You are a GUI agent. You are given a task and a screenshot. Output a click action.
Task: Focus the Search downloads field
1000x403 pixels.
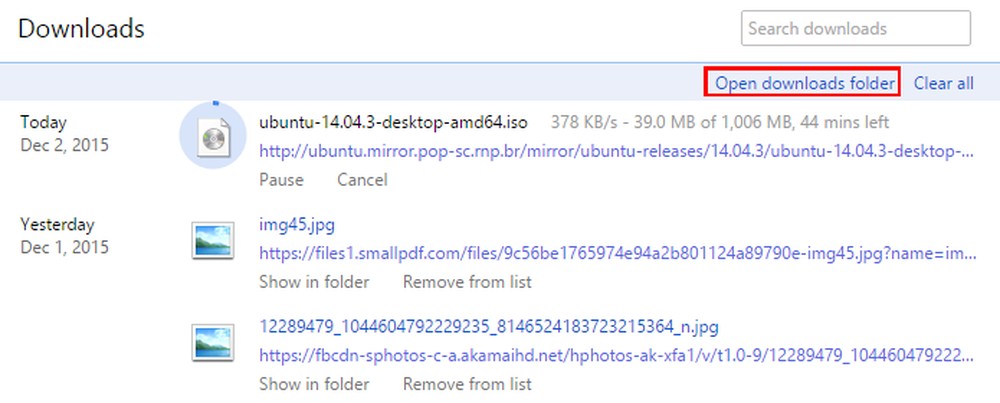pyautogui.click(x=856, y=29)
